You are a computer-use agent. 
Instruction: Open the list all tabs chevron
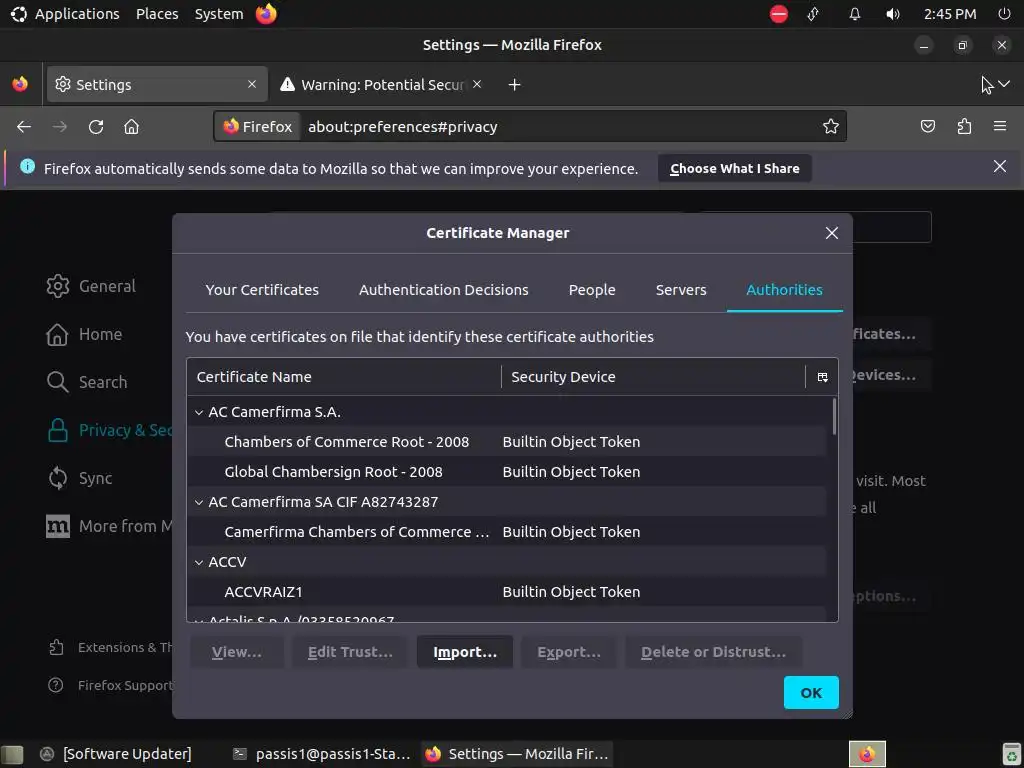[x=1004, y=84]
